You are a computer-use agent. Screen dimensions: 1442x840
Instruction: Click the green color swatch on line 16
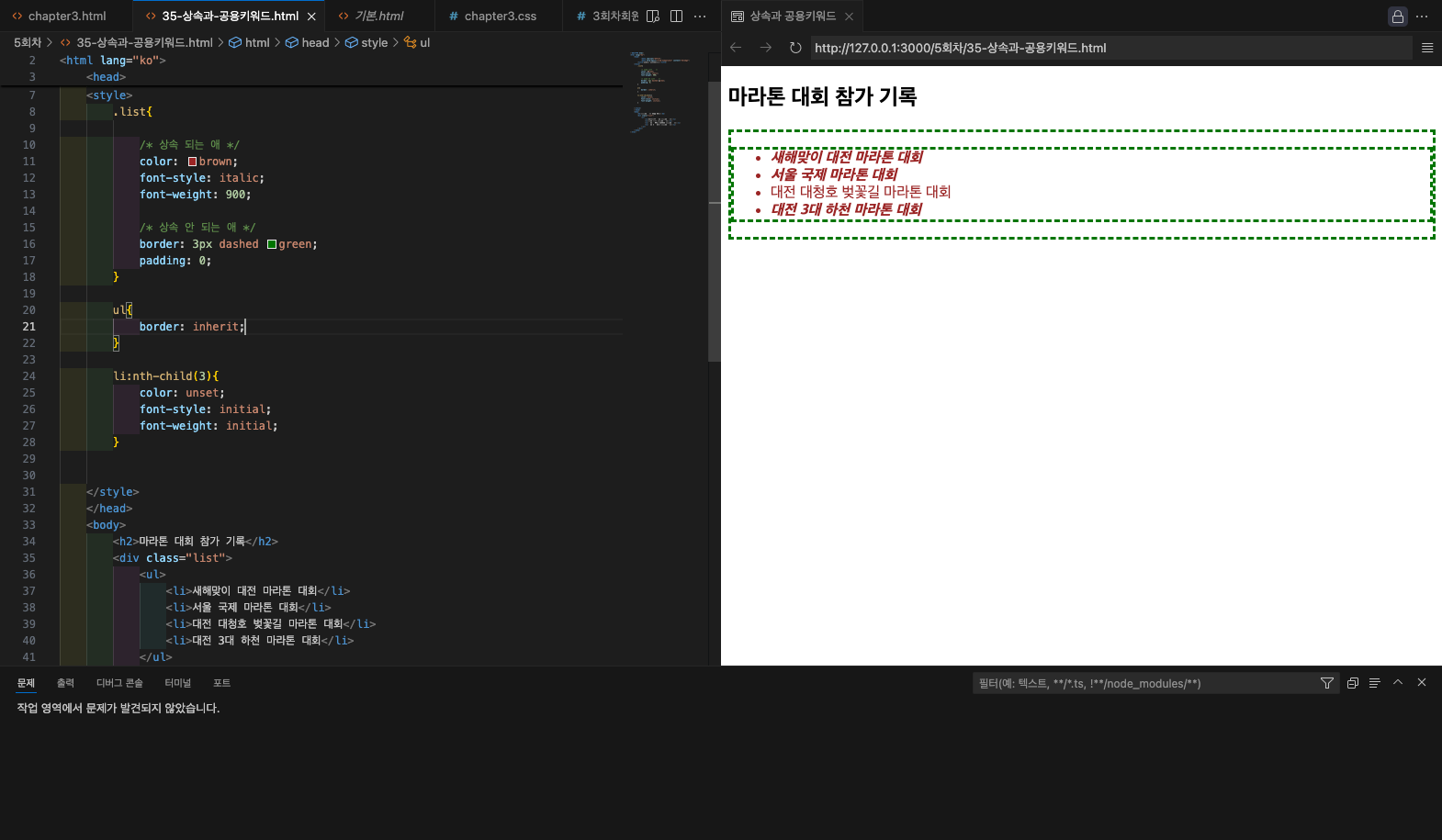272,244
